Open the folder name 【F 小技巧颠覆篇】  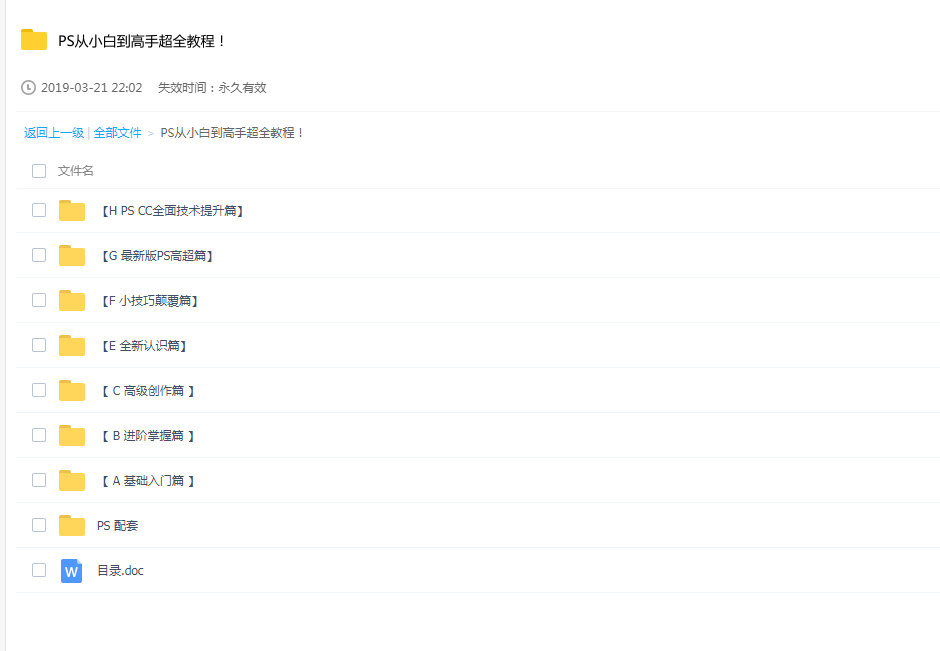tap(149, 301)
